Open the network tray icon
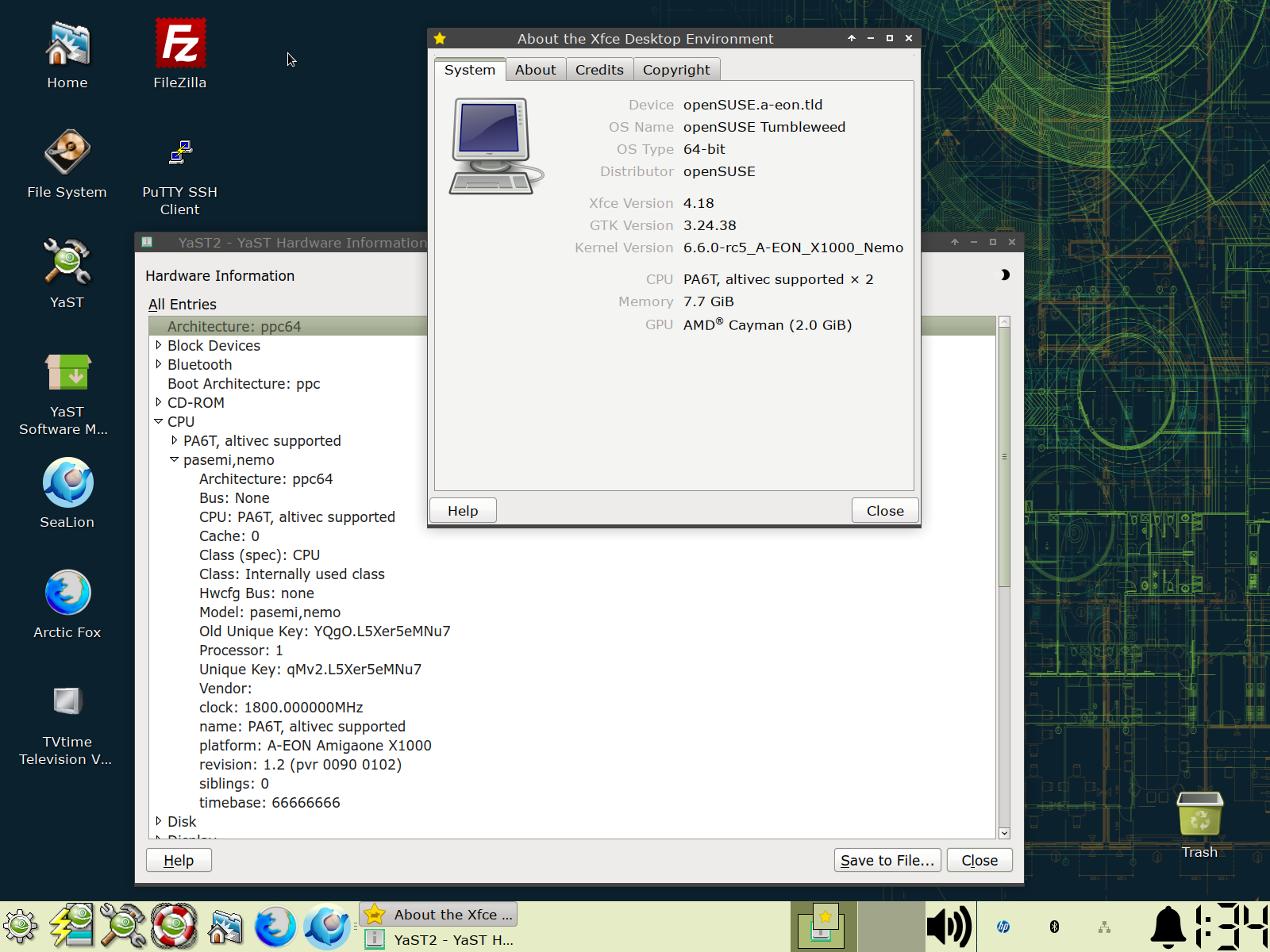Screen dimensions: 1270x952 pos(1104,926)
